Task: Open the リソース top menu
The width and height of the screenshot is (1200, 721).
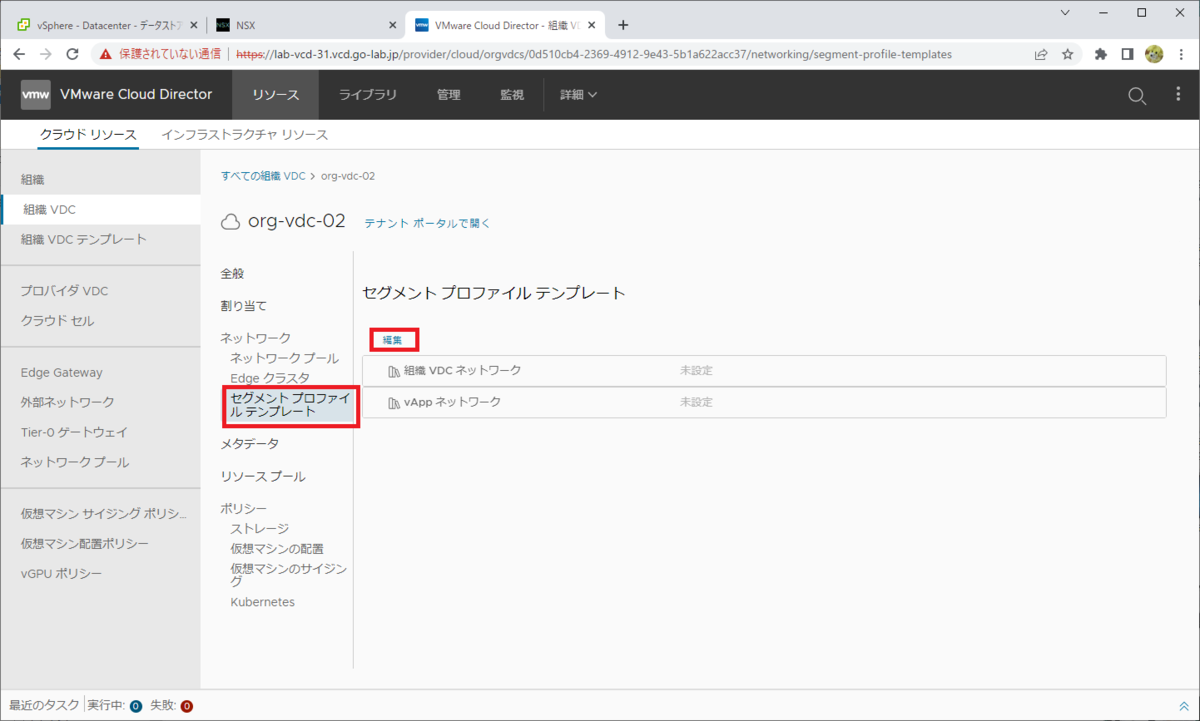Action: [x=276, y=95]
